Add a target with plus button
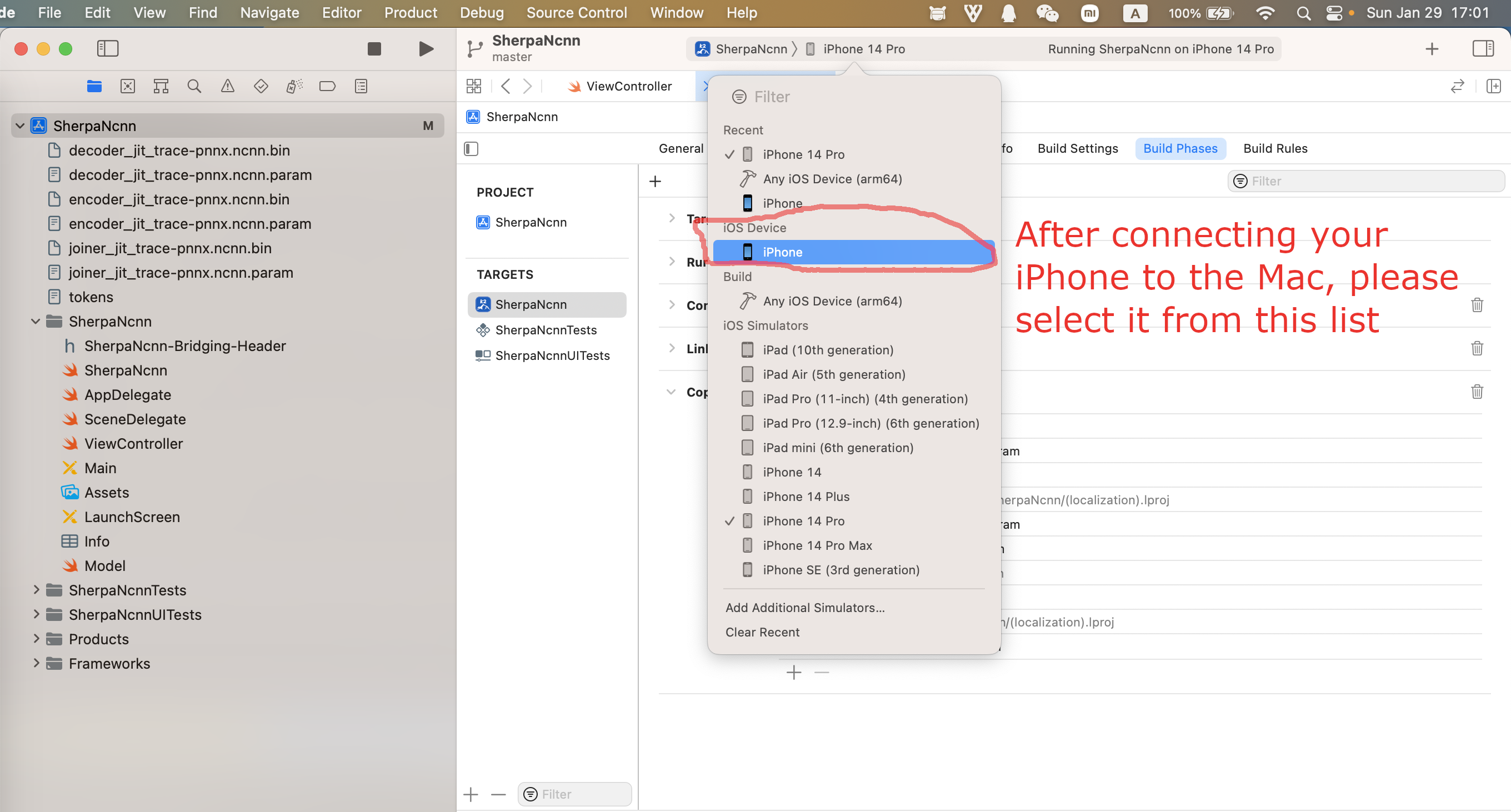The image size is (1511, 812). pos(471,794)
